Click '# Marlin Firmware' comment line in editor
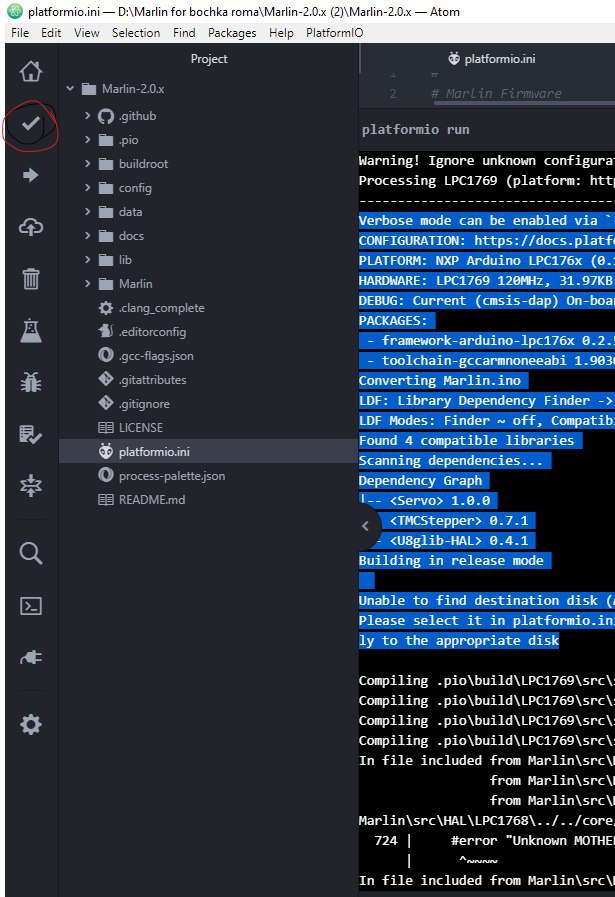Screen dimensions: 615x897 (496, 93)
